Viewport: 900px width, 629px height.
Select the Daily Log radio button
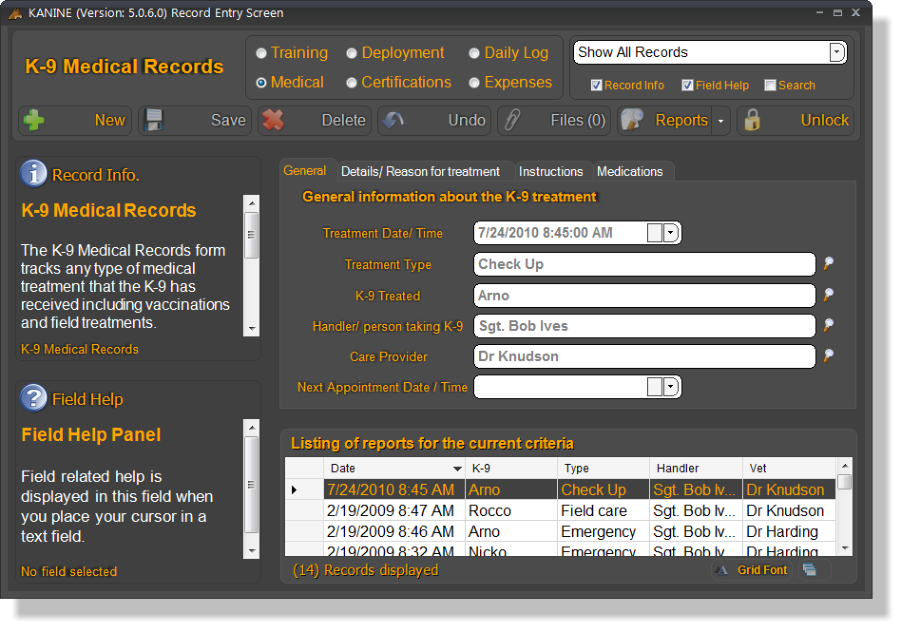(474, 53)
